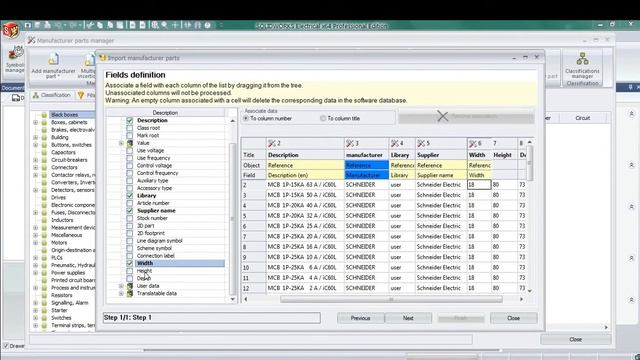640x360 pixels.
Task: Expand the Value node in fields tree
Action: pos(121,143)
